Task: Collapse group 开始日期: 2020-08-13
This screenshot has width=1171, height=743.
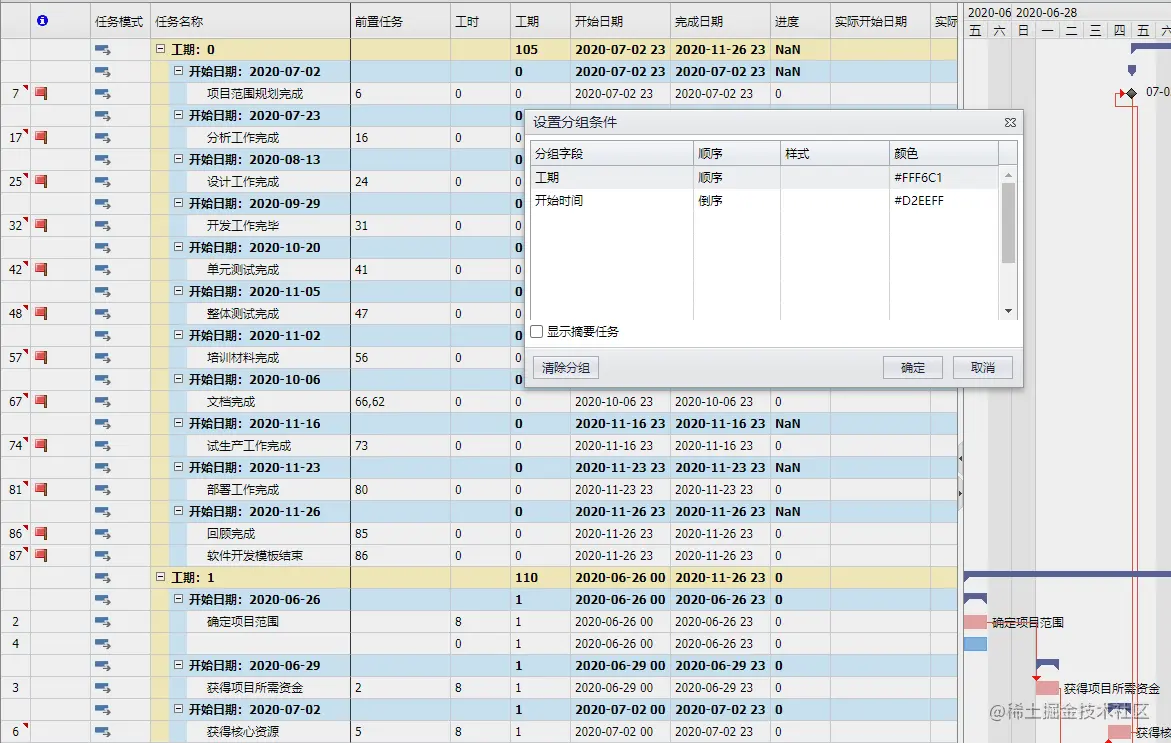Action: pyautogui.click(x=178, y=159)
